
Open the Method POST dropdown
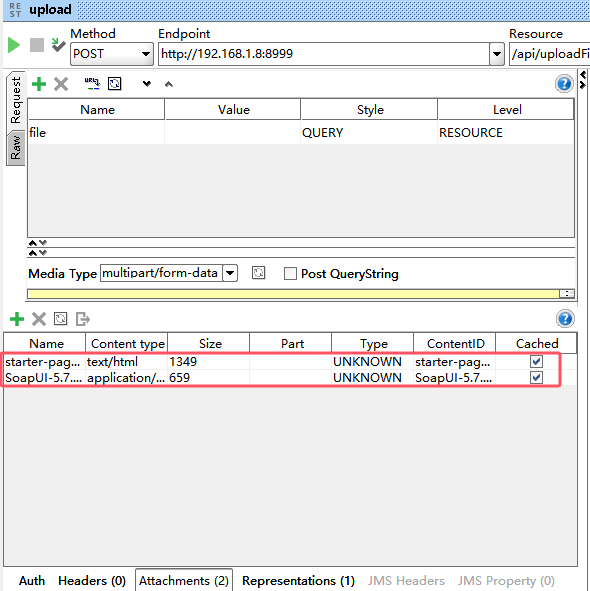pos(112,54)
